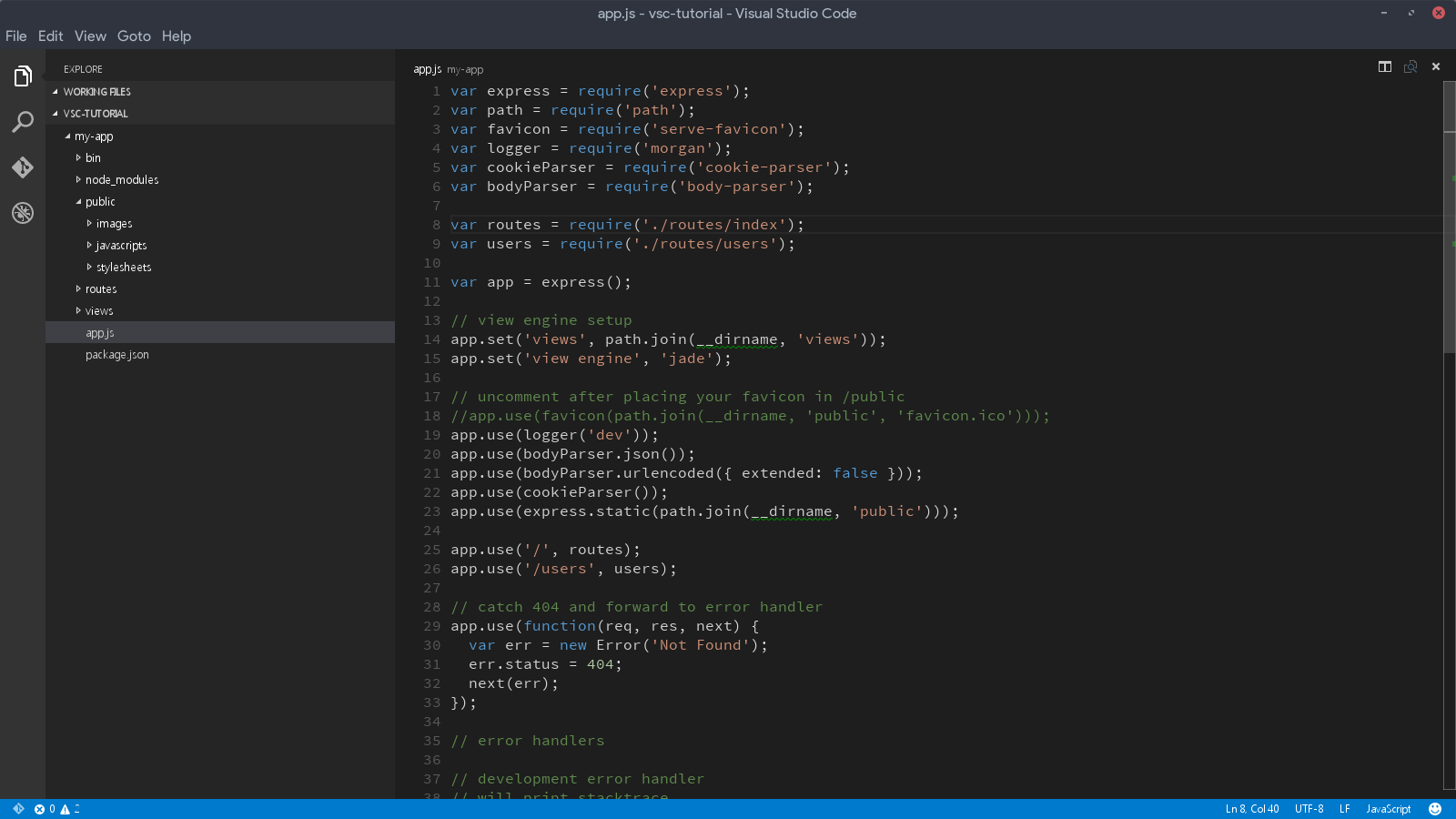The image size is (1456, 819).
Task: Click 'serve-favicon' string on line 3
Action: (719, 129)
